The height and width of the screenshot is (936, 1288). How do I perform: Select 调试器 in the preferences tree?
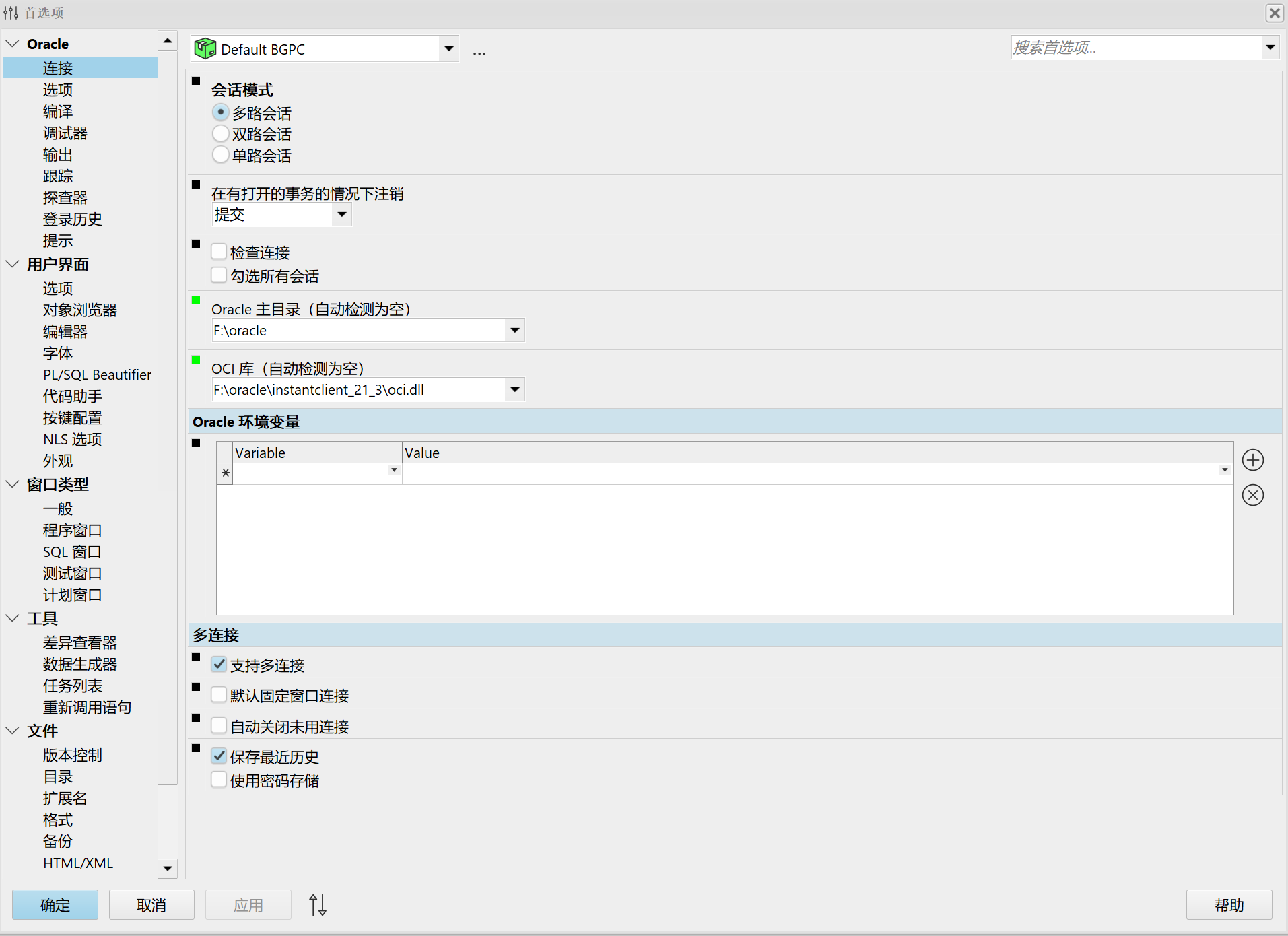pos(65,133)
